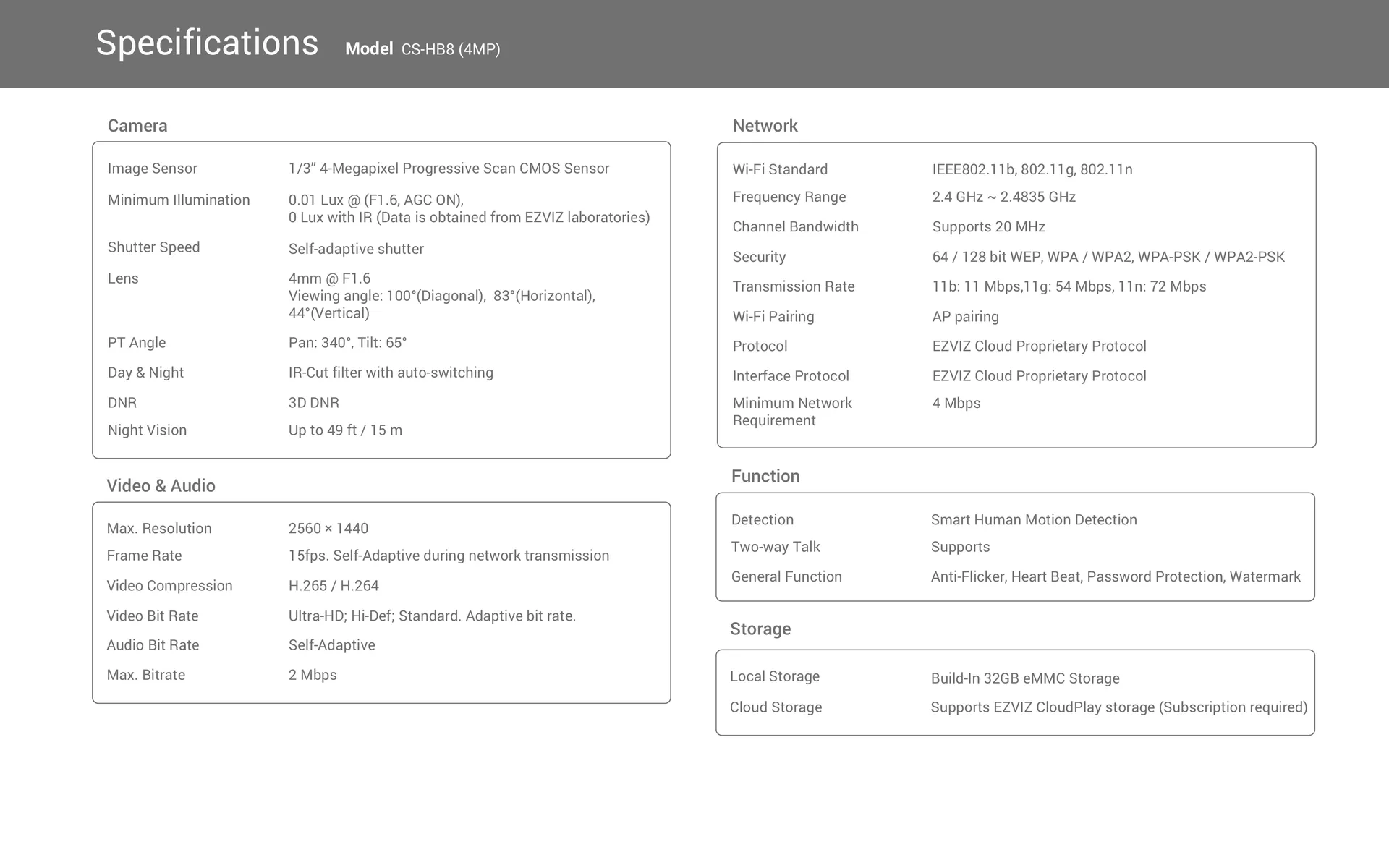Click Smart Human Motion Detection text
This screenshot has height=868, width=1389.
1033,520
